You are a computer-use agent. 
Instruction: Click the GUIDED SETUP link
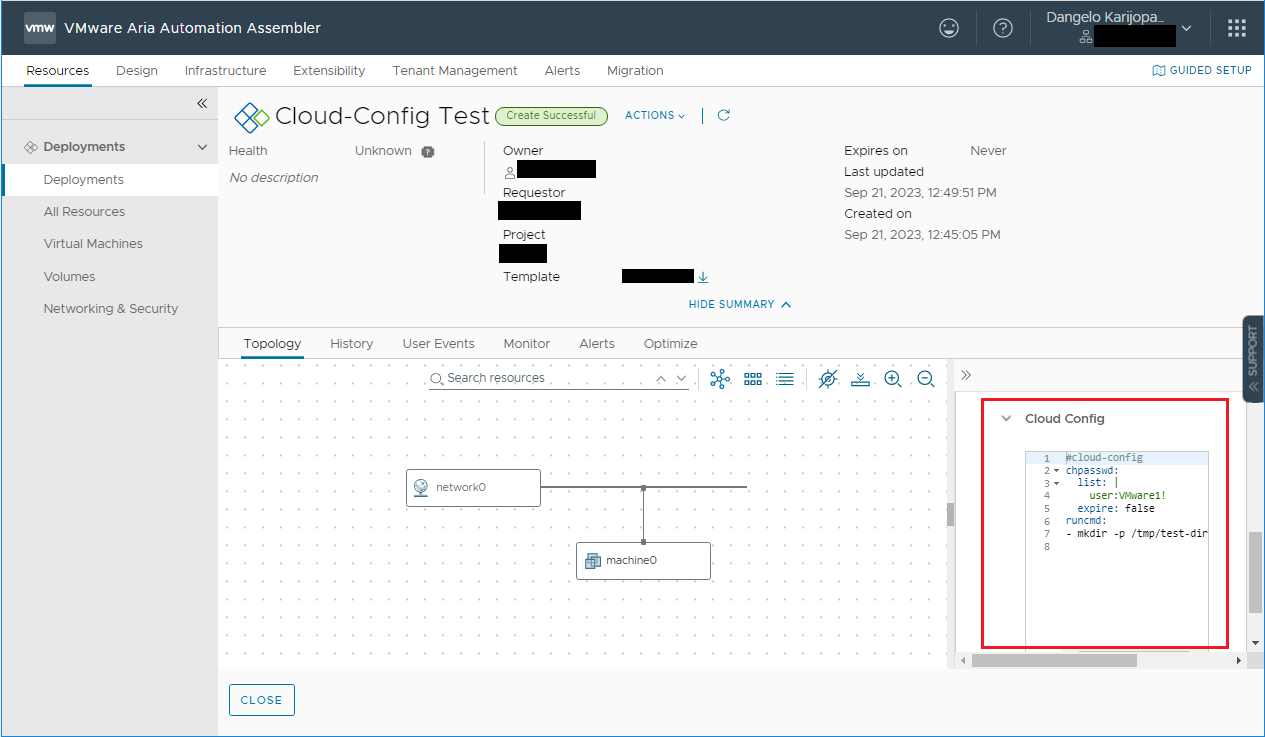pos(1201,70)
